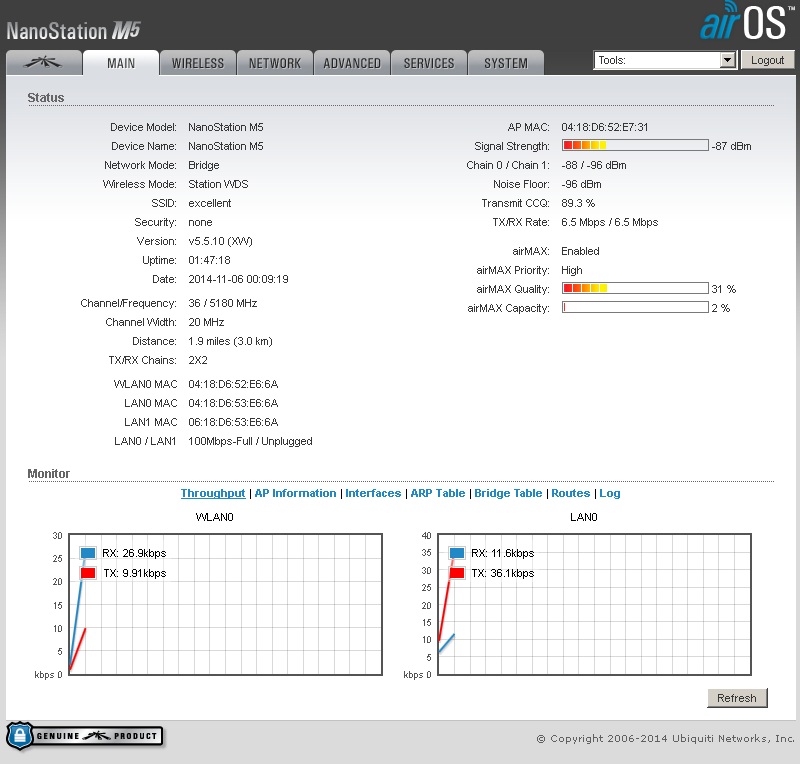Select the LAN0 MAC address value
The image size is (800, 764).
(233, 403)
